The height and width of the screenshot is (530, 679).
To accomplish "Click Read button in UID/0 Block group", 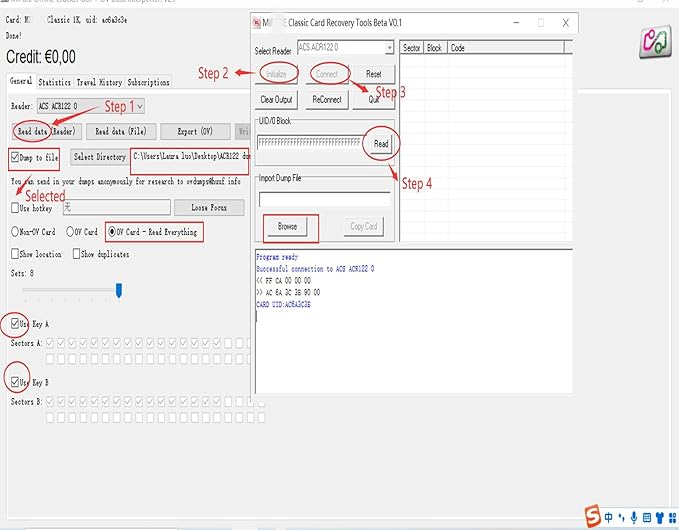I will [x=381, y=144].
